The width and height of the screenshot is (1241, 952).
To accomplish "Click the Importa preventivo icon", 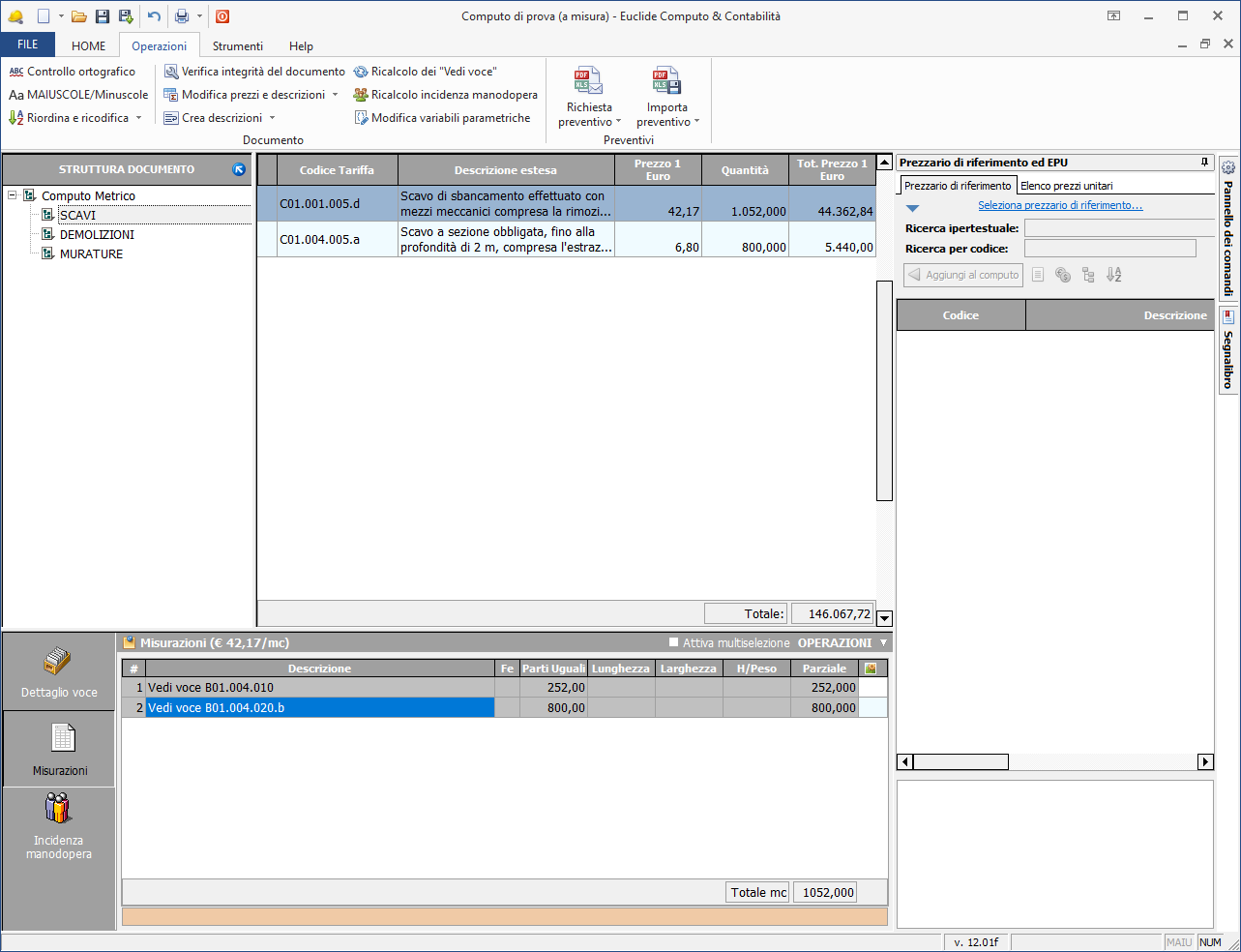I will pyautogui.click(x=666, y=82).
